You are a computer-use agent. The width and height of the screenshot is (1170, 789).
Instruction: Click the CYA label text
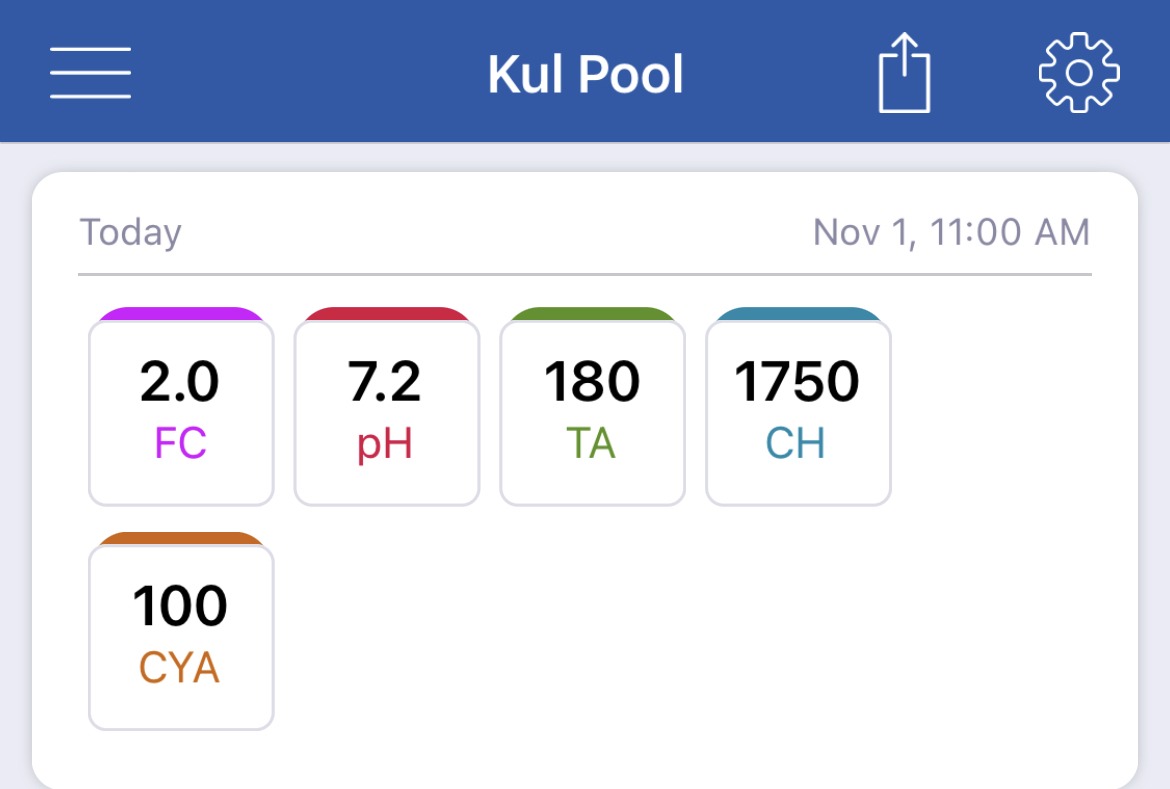click(180, 667)
